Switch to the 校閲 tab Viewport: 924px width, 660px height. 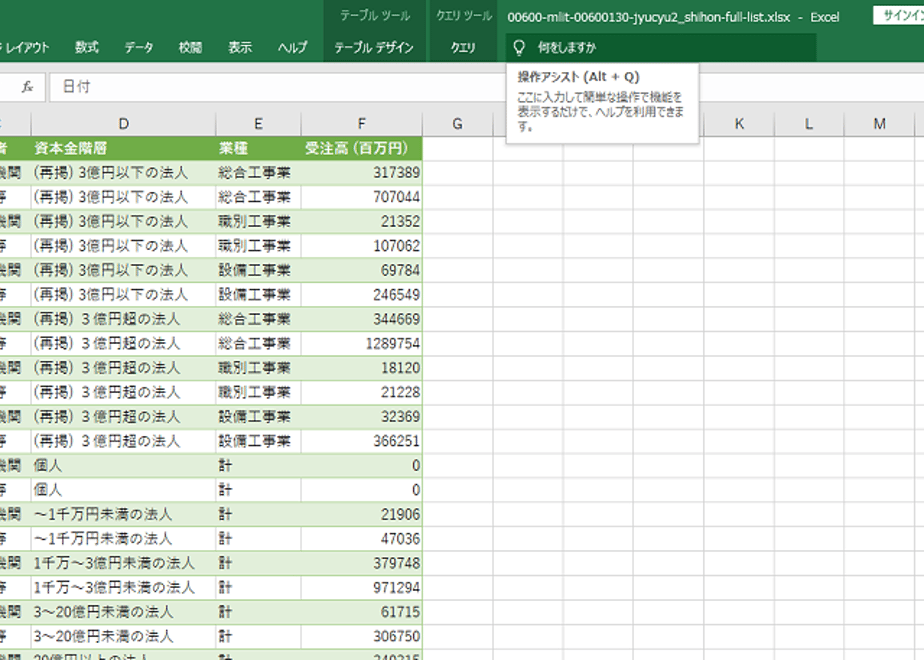[x=190, y=47]
